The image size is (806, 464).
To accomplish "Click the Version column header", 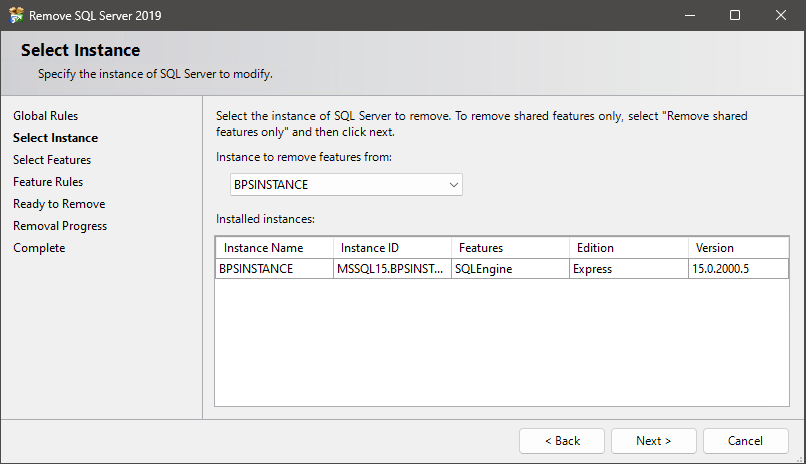I will coord(739,248).
